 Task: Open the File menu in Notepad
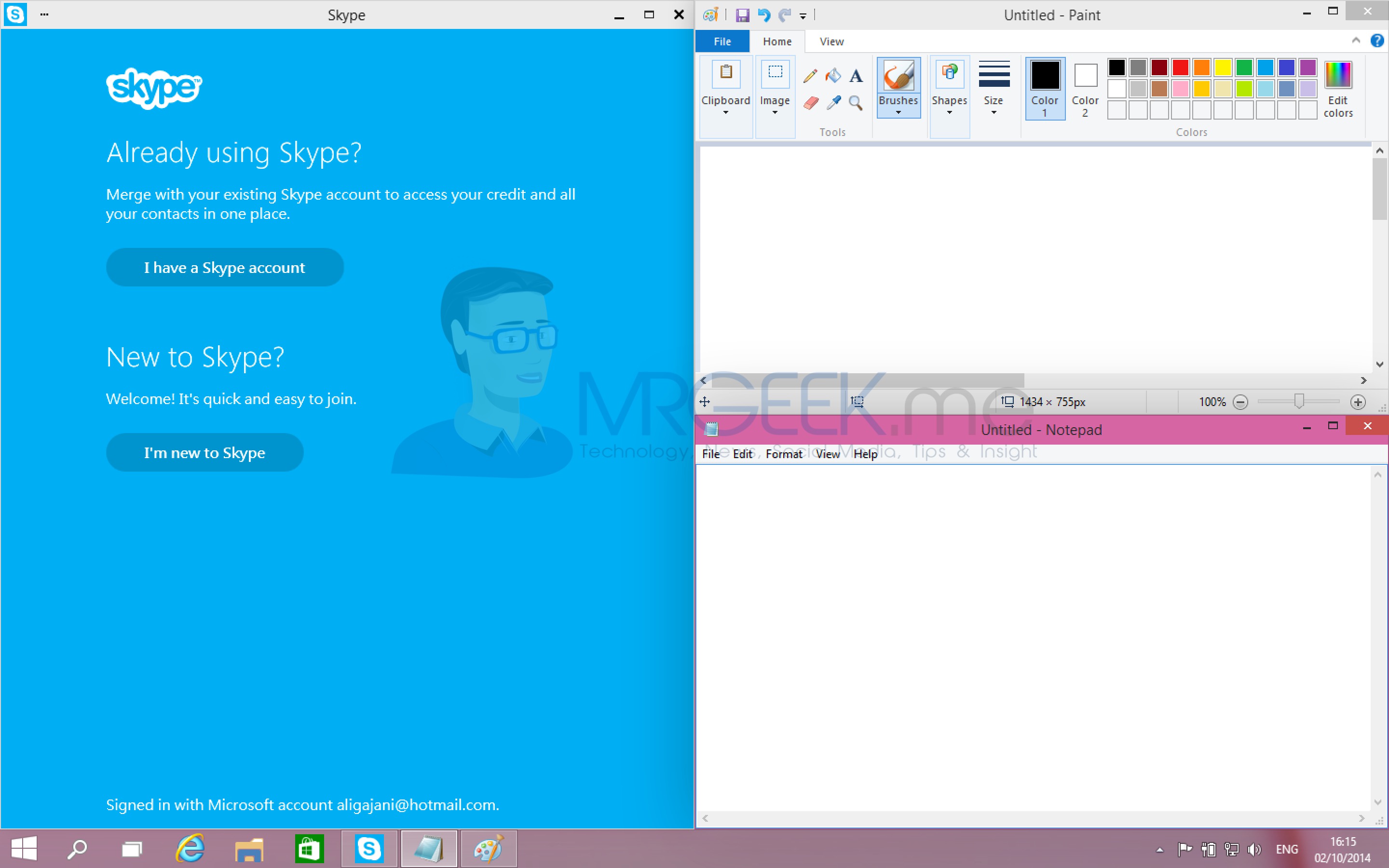pos(710,454)
